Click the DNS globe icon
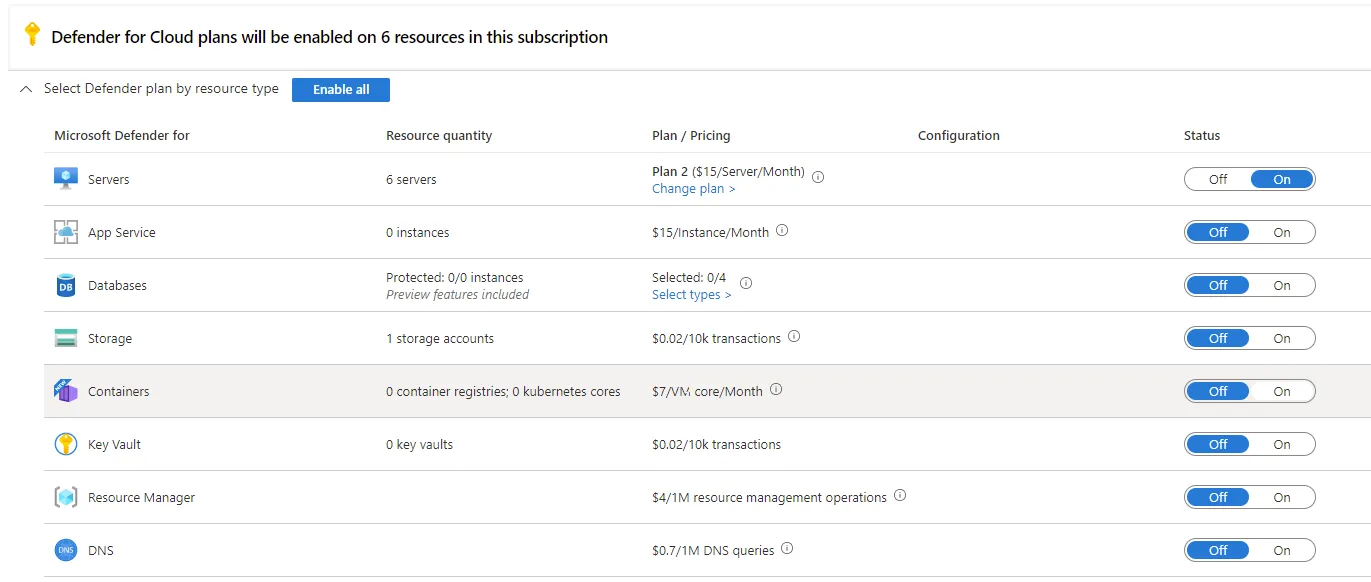Image resolution: width=1371 pixels, height=582 pixels. [x=65, y=550]
